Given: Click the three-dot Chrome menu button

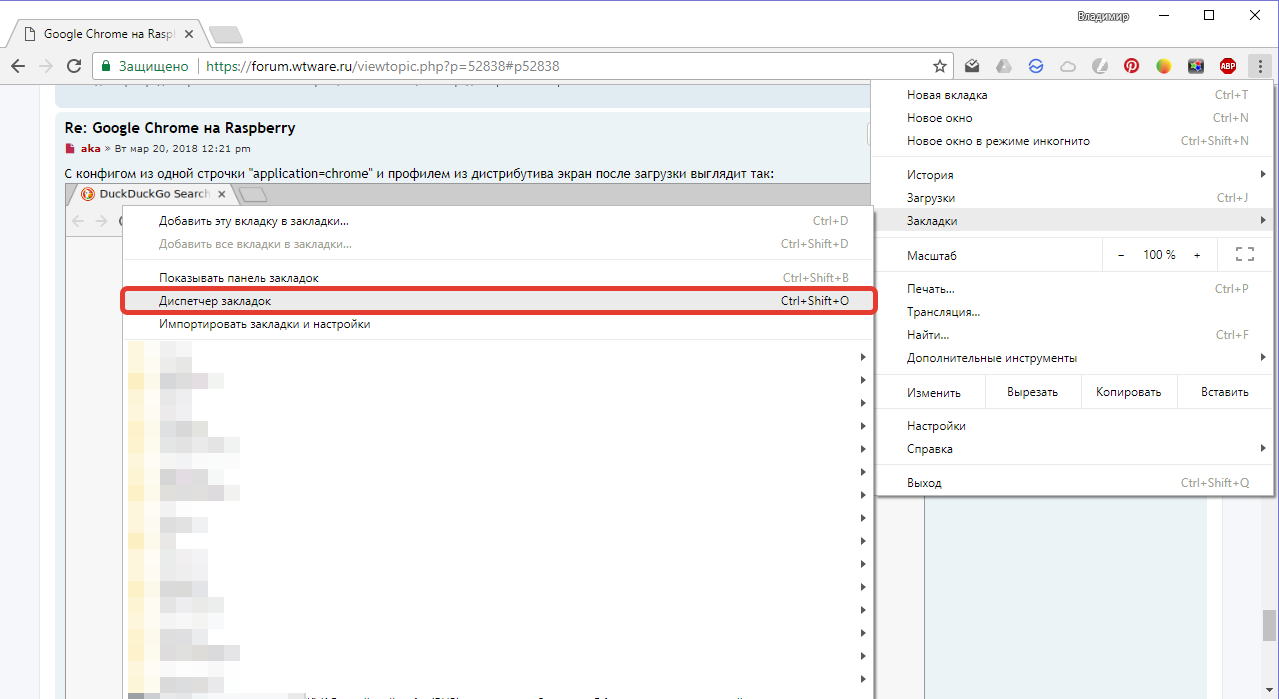Looking at the screenshot, I should pyautogui.click(x=1260, y=66).
